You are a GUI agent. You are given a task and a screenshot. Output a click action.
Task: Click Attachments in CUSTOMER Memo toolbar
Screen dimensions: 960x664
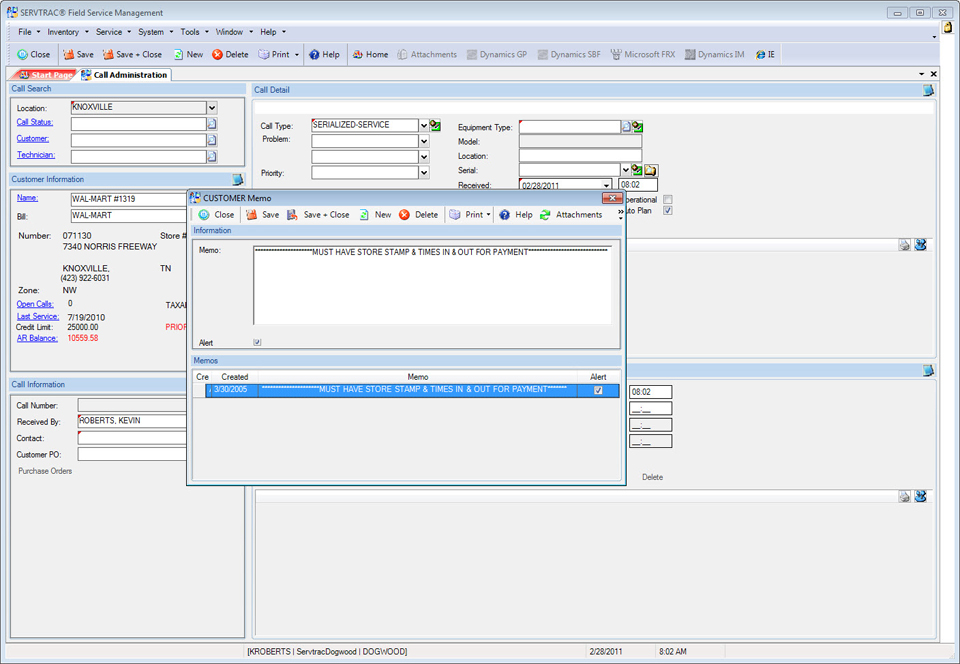point(571,215)
